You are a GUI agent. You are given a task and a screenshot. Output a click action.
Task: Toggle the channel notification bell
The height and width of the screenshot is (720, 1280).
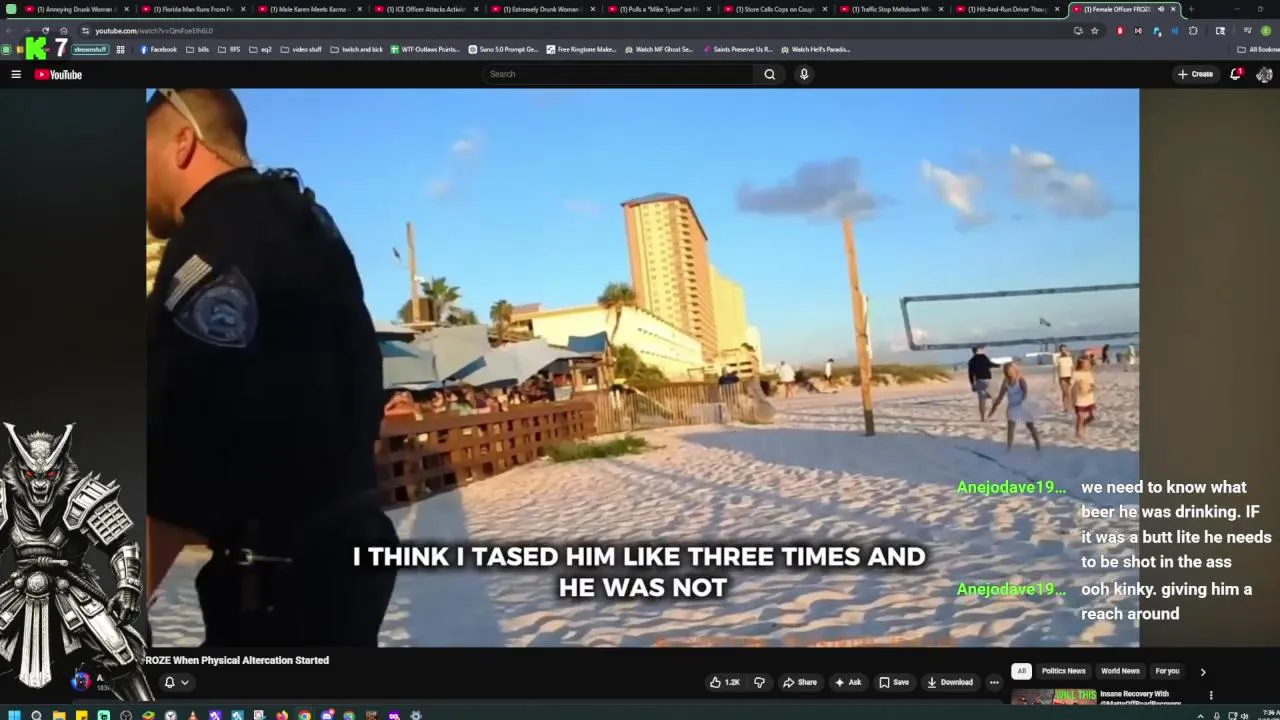169,682
